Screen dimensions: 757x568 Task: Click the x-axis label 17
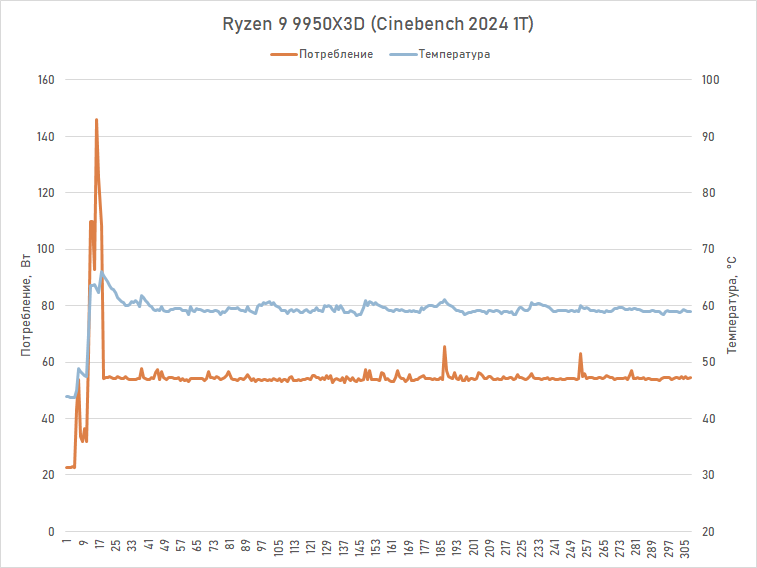pyautogui.click(x=99, y=545)
